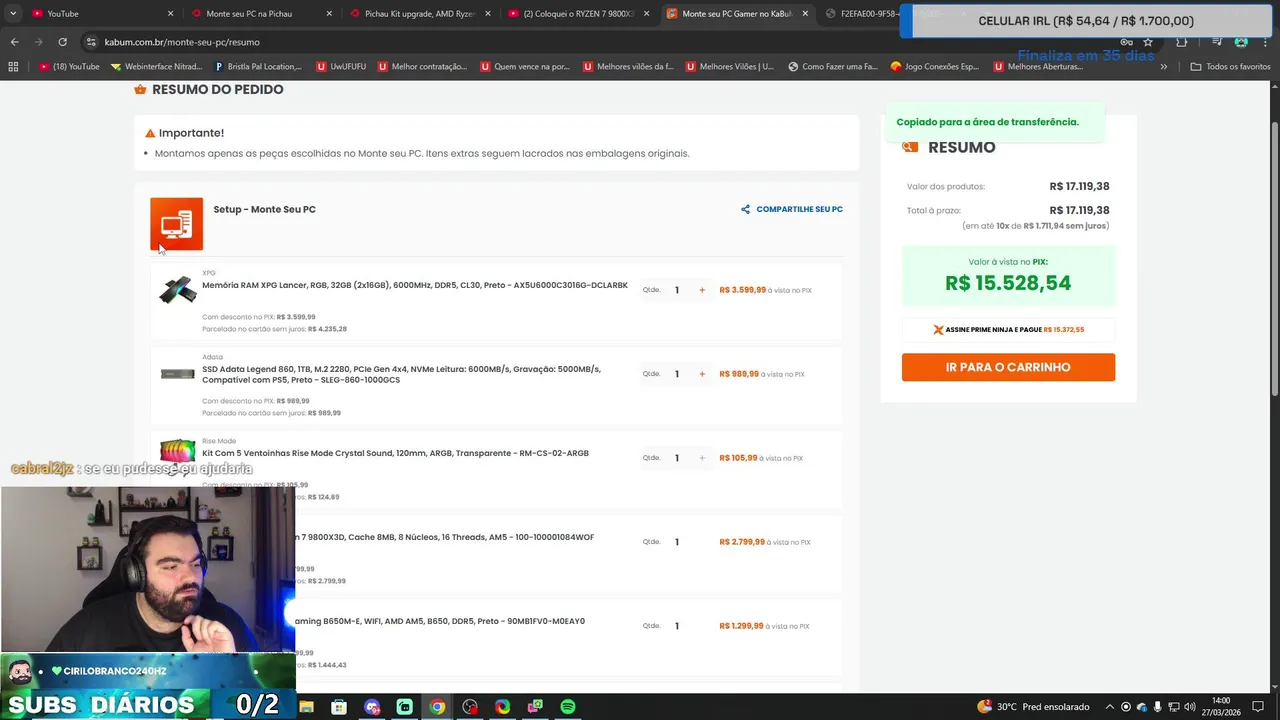Open the Melhores Aberturas bookmark

click(1039, 67)
